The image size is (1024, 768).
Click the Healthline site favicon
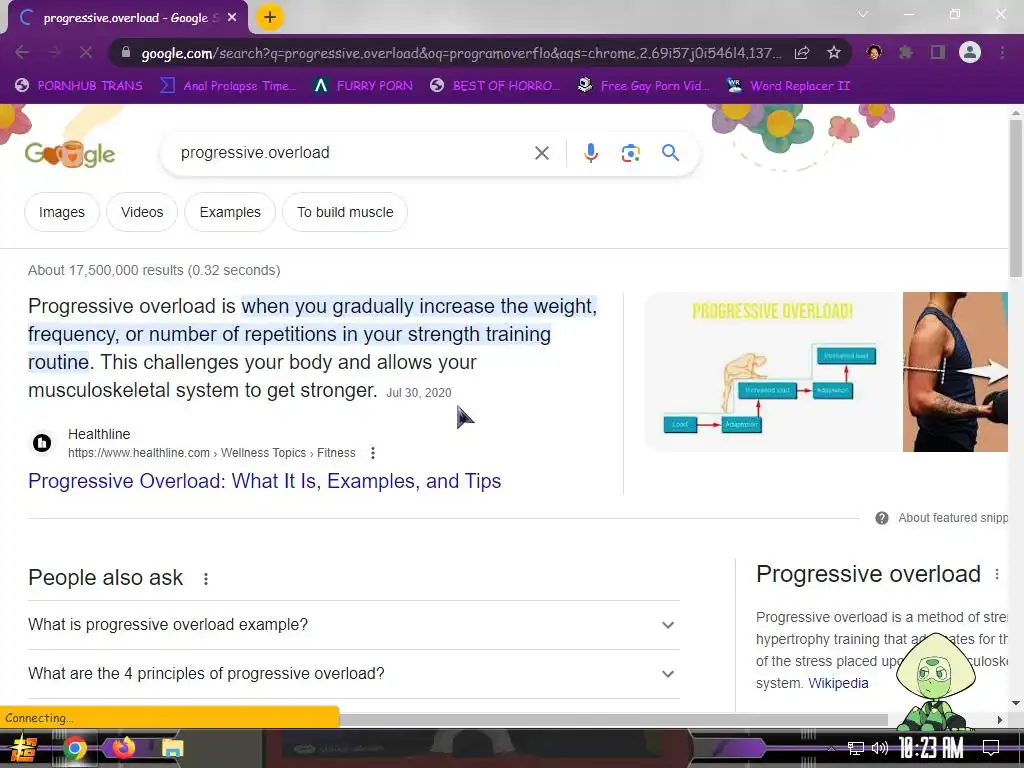coord(42,443)
